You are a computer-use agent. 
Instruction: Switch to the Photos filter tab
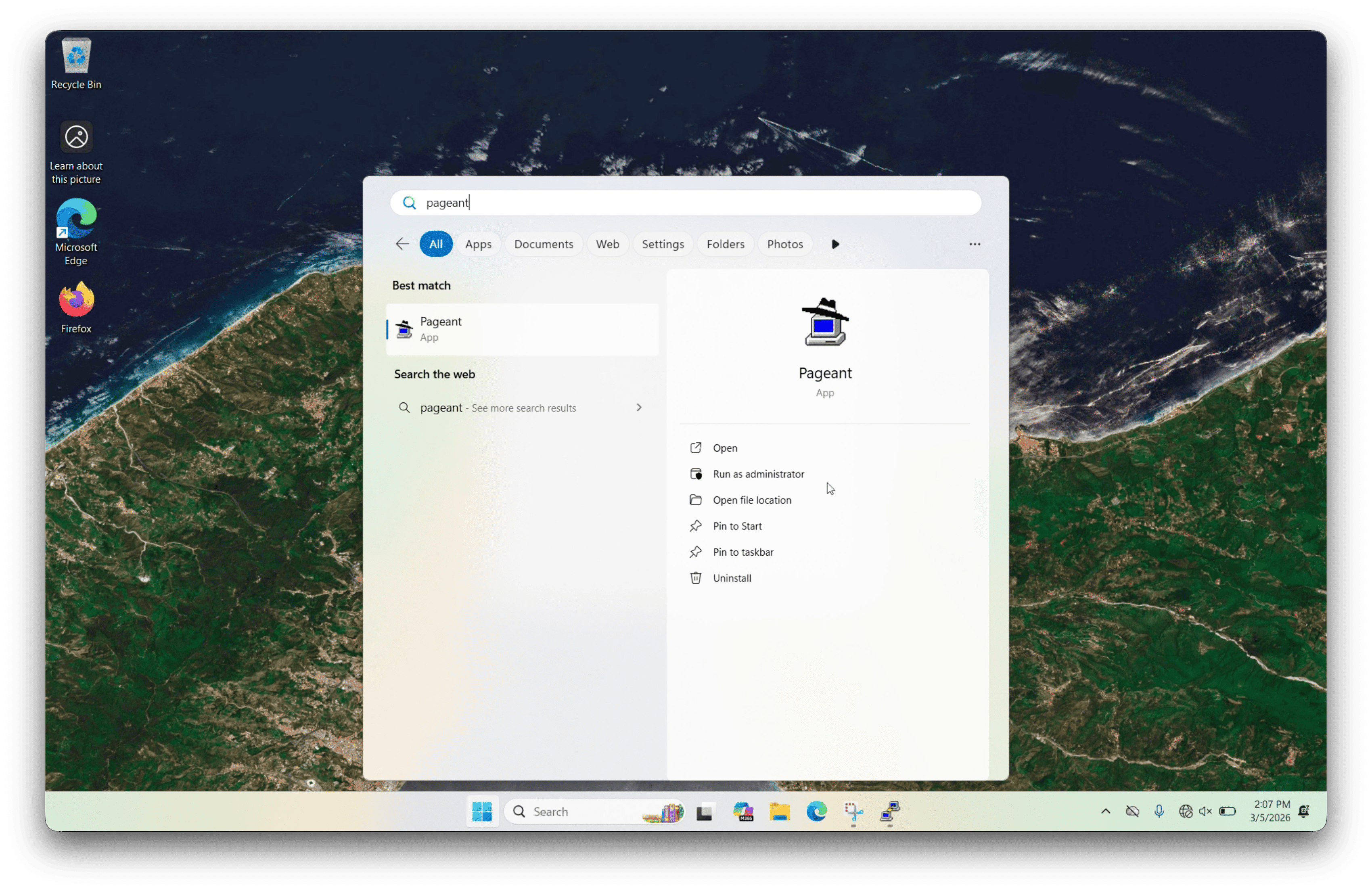tap(784, 244)
